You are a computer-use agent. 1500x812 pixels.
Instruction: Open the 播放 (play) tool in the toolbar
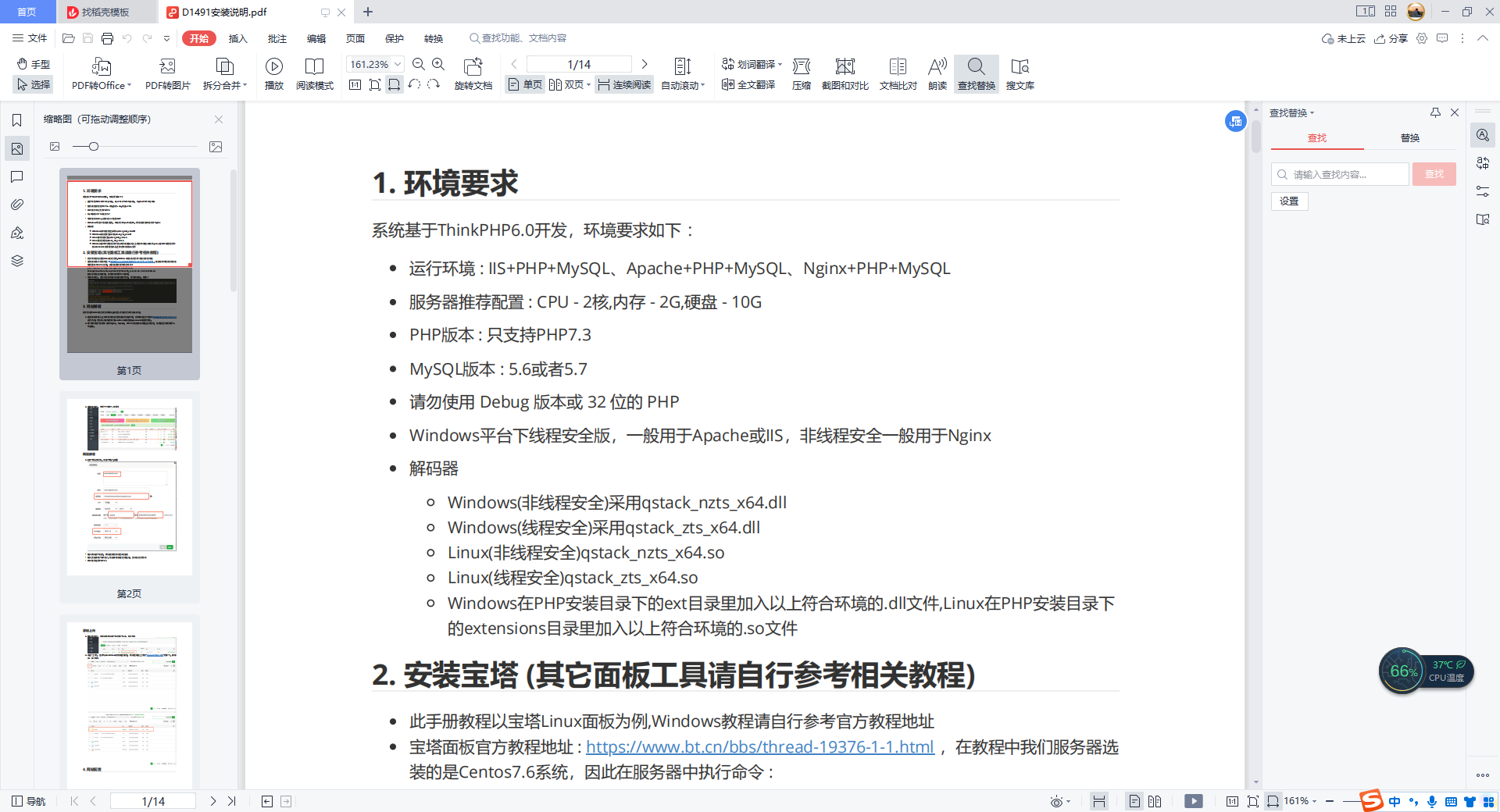(x=273, y=73)
